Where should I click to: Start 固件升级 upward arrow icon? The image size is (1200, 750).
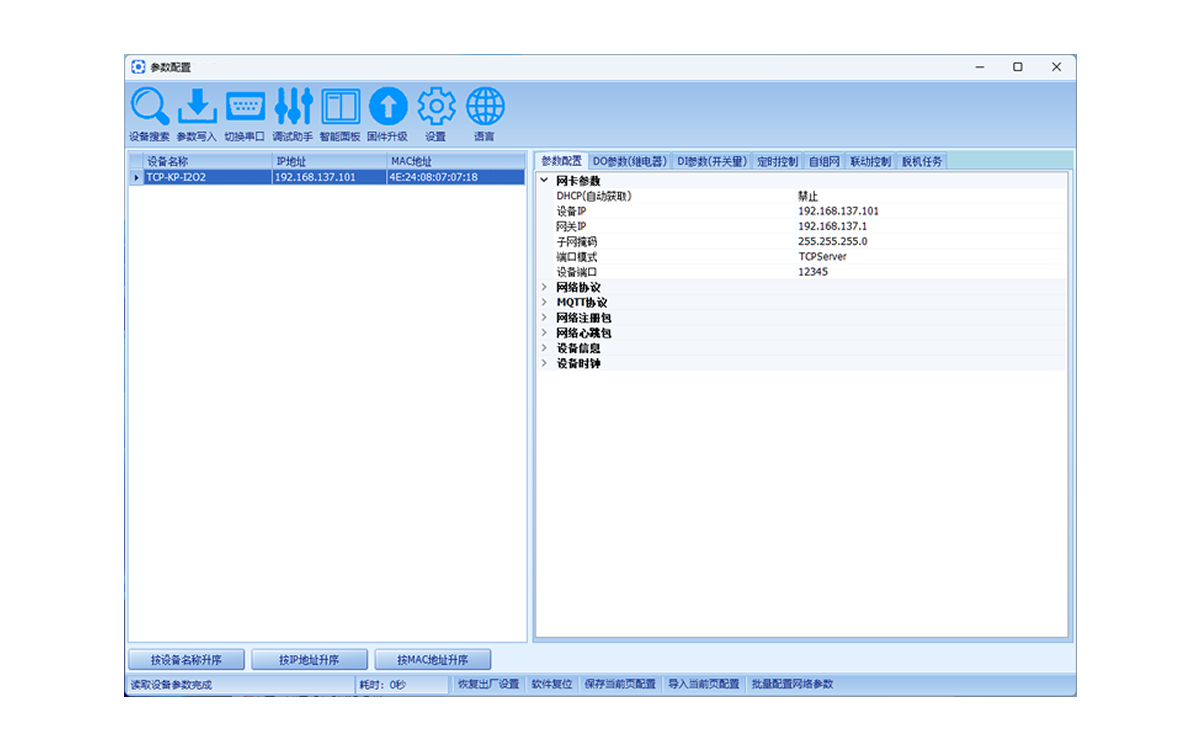(388, 107)
